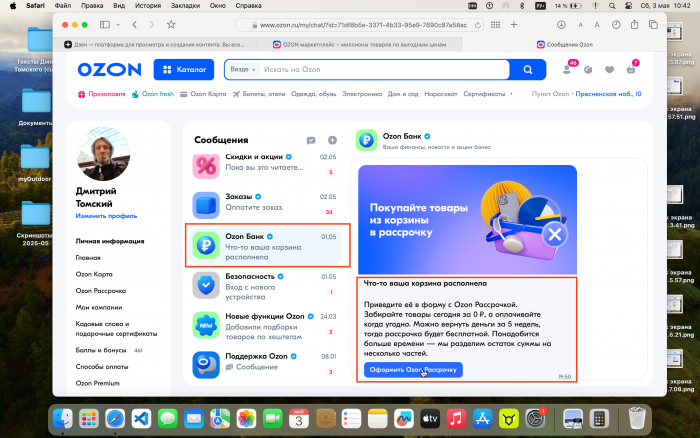Click Ozon Банк icon in chat header

367,140
